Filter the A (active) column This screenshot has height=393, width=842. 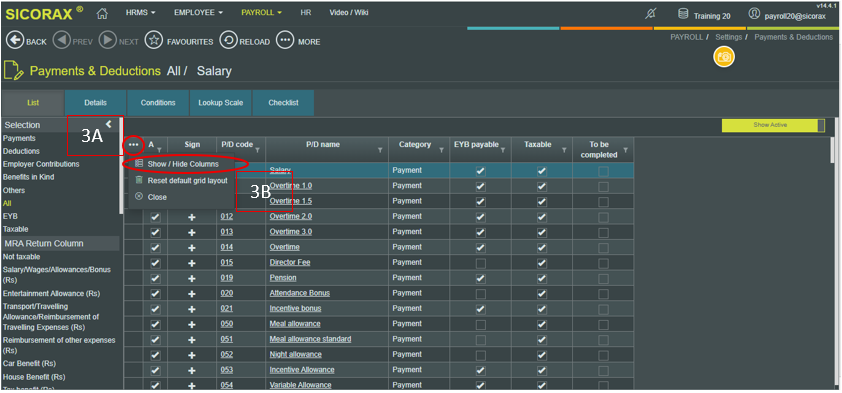pyautogui.click(x=159, y=151)
